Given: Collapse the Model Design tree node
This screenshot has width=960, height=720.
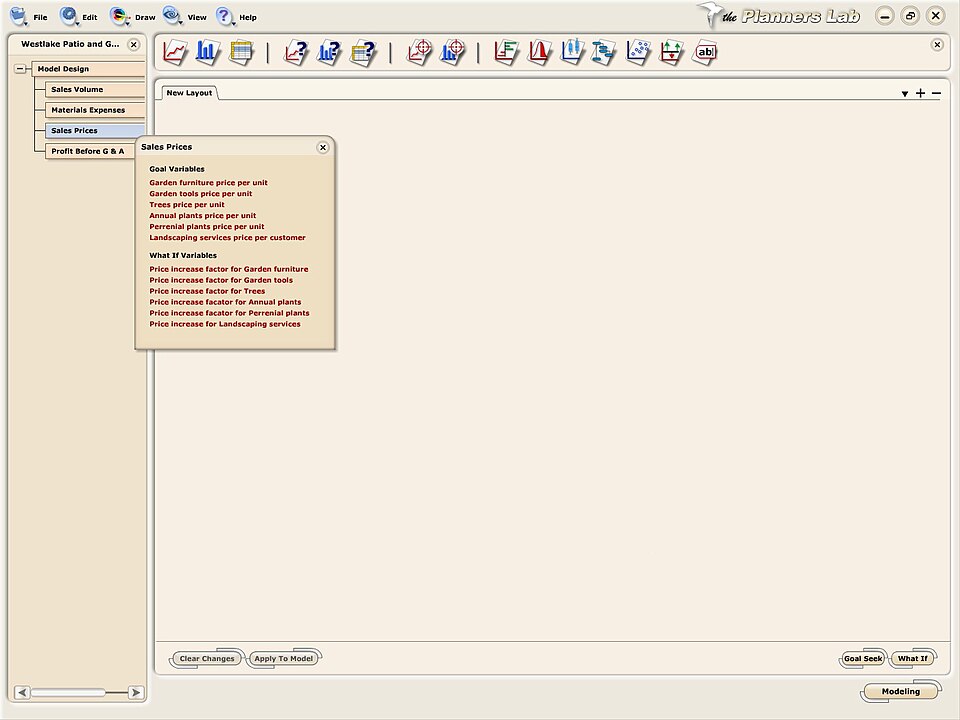Looking at the screenshot, I should (x=20, y=69).
